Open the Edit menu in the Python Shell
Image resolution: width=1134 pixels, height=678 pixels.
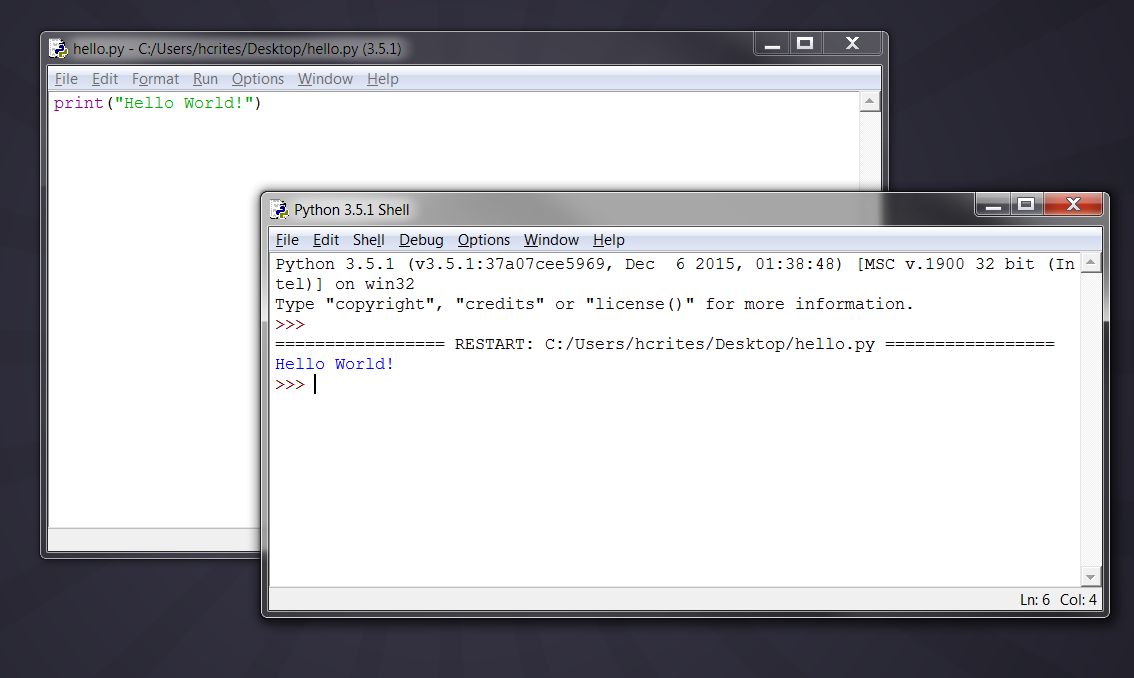click(325, 240)
